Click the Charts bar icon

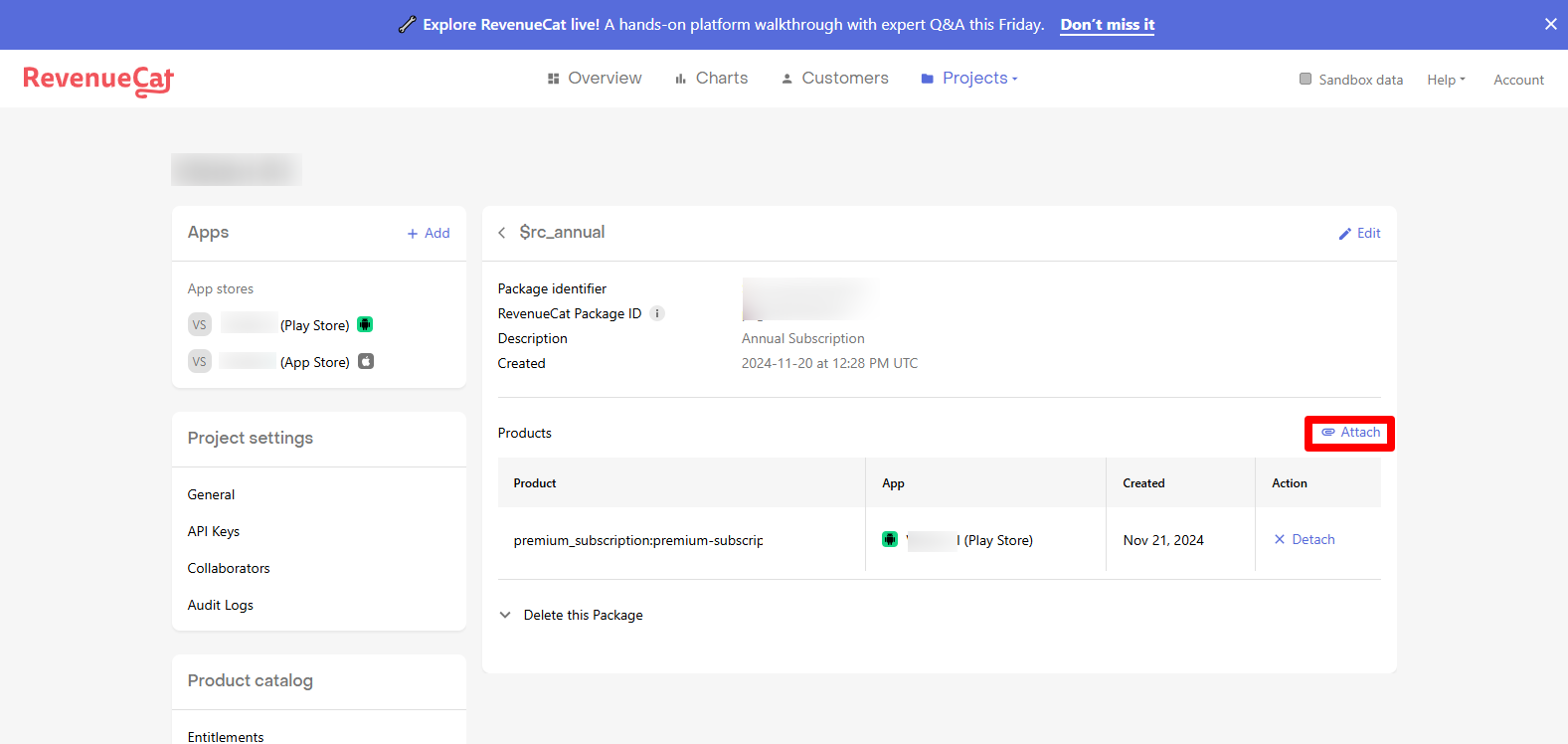point(681,79)
